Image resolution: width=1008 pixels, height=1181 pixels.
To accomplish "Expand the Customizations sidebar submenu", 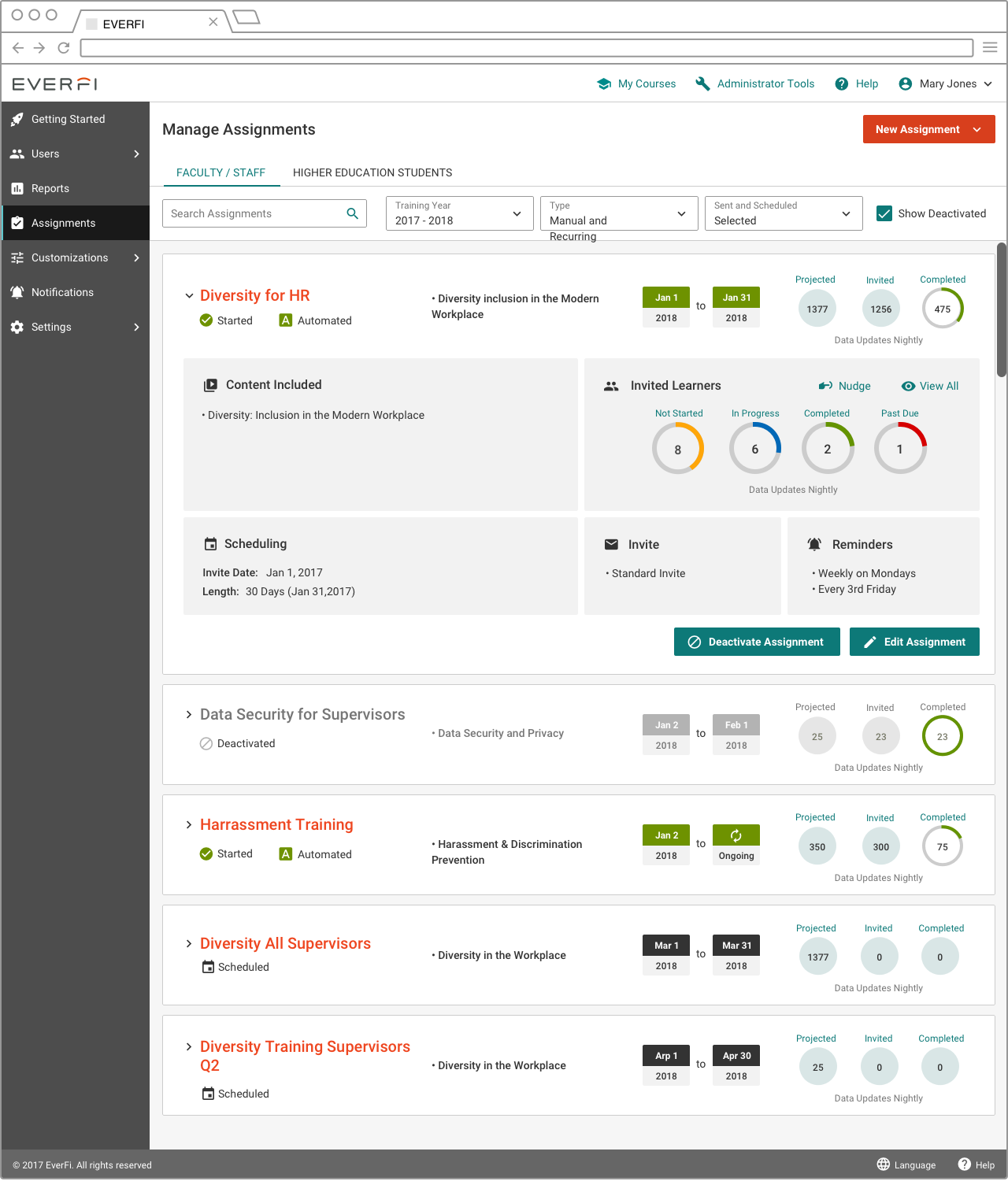I will coord(136,258).
